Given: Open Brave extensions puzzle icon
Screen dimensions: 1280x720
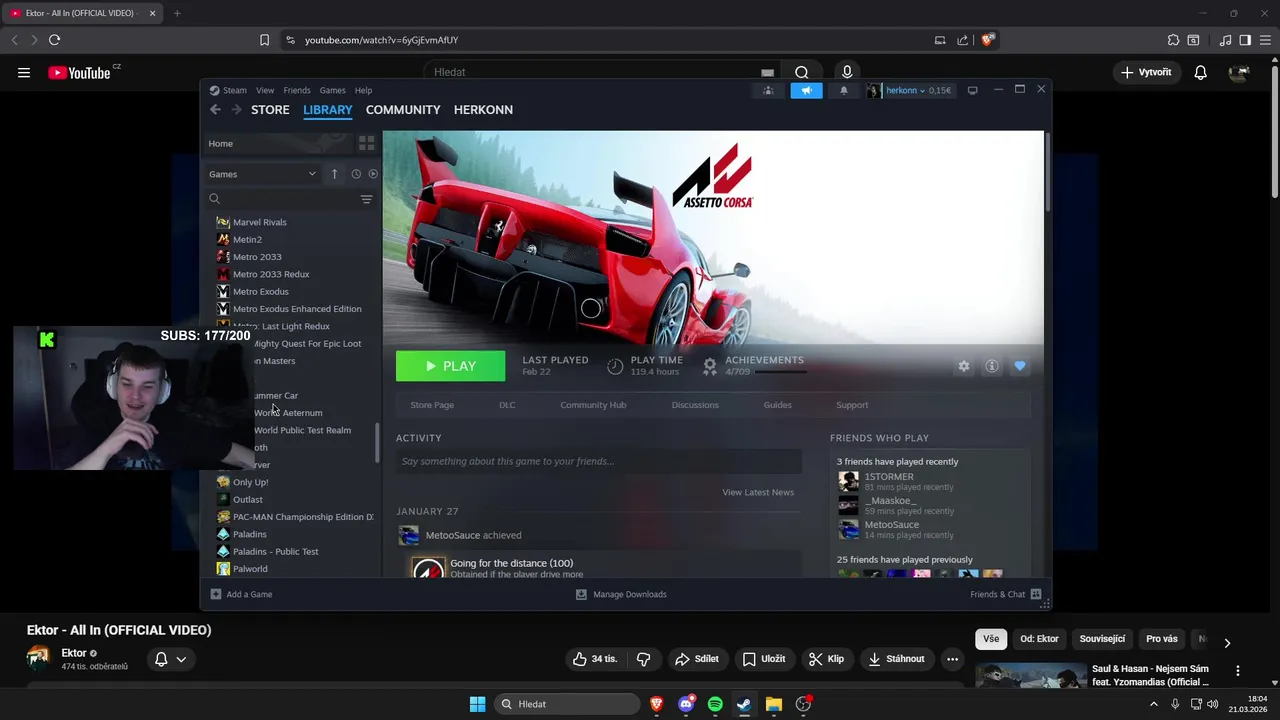Looking at the screenshot, I should click(x=1173, y=40).
